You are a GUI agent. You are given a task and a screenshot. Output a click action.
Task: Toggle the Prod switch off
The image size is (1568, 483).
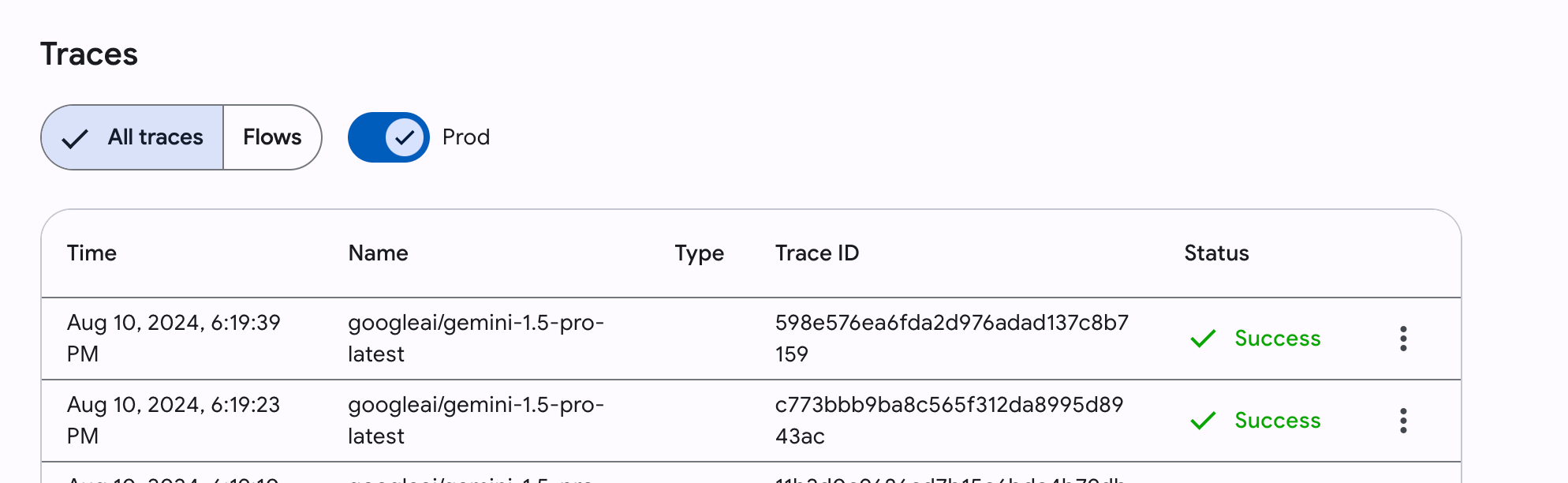coord(389,137)
